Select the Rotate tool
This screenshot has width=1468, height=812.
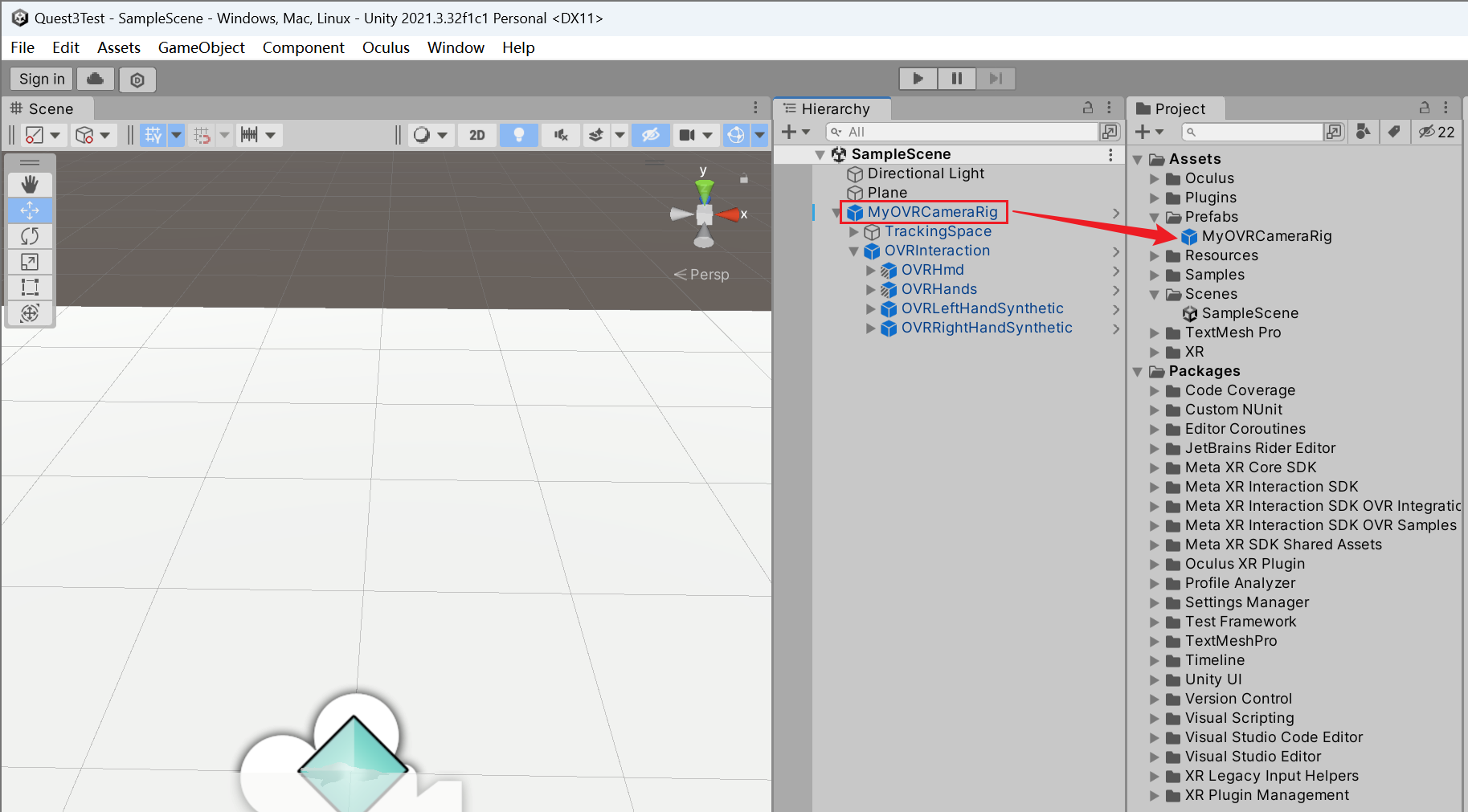(30, 236)
